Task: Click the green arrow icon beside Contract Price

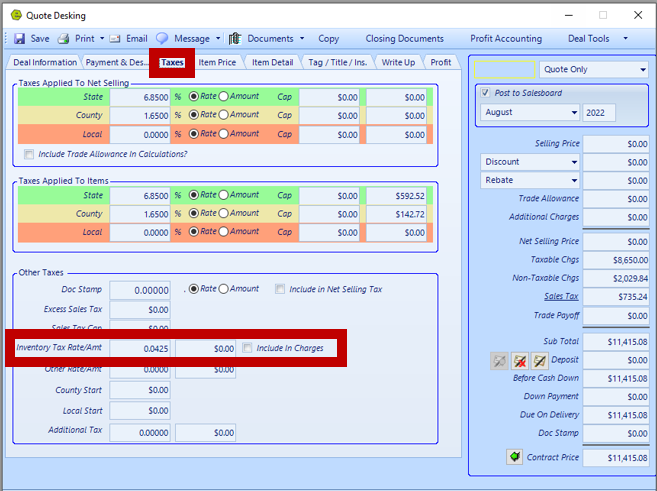Action: coord(515,456)
